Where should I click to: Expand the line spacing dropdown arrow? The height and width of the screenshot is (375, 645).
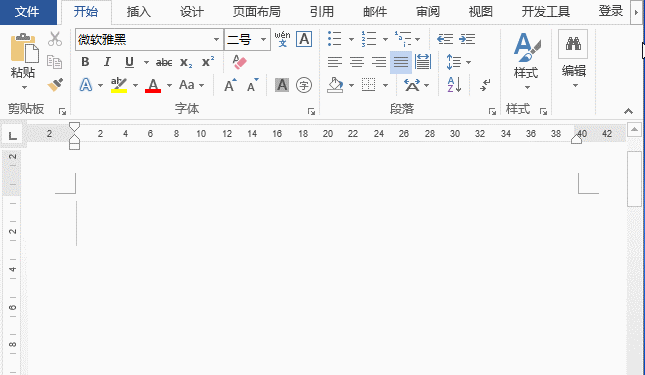[469, 62]
